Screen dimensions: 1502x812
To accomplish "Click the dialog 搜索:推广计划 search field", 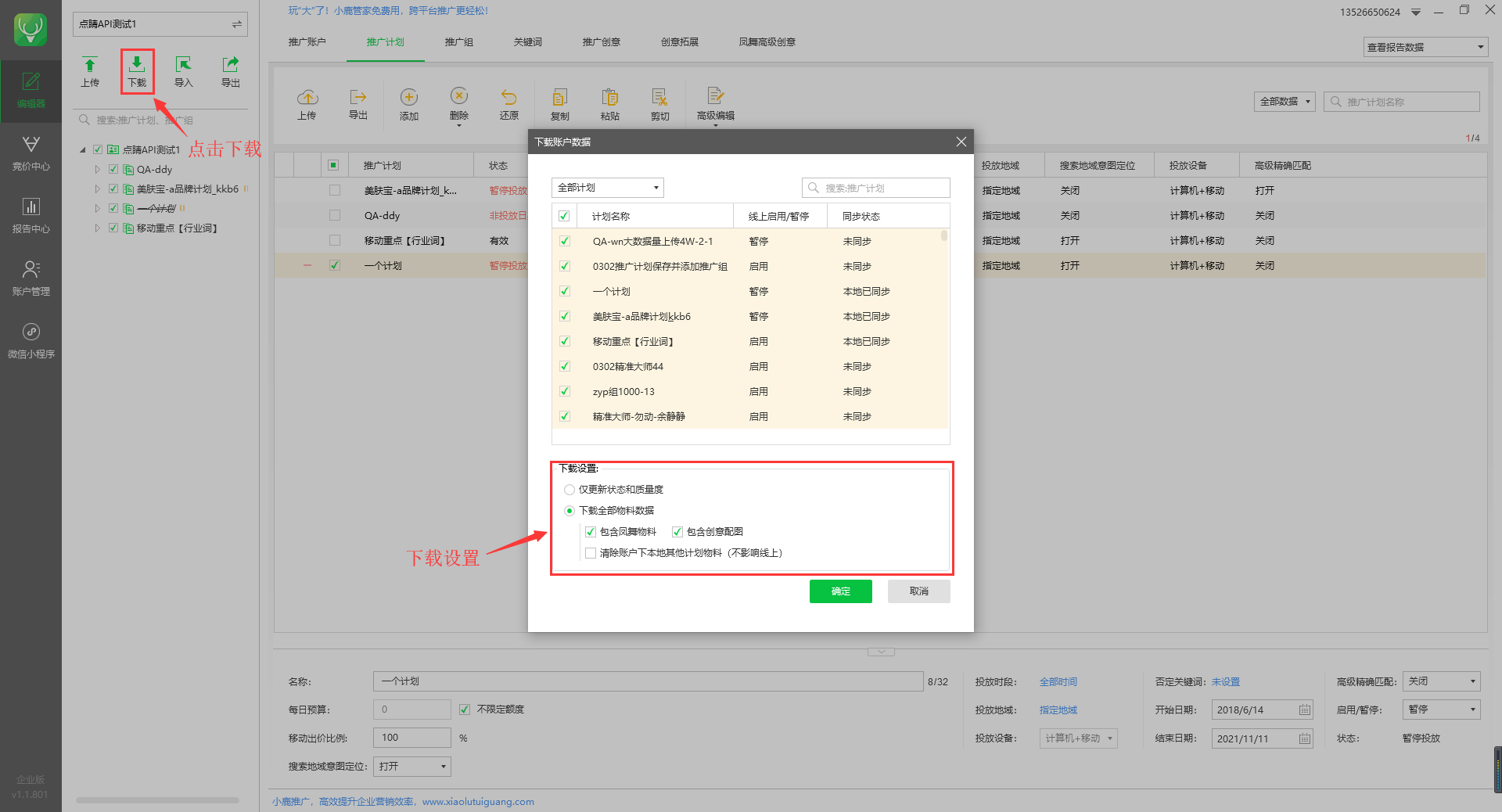I will click(876, 188).
